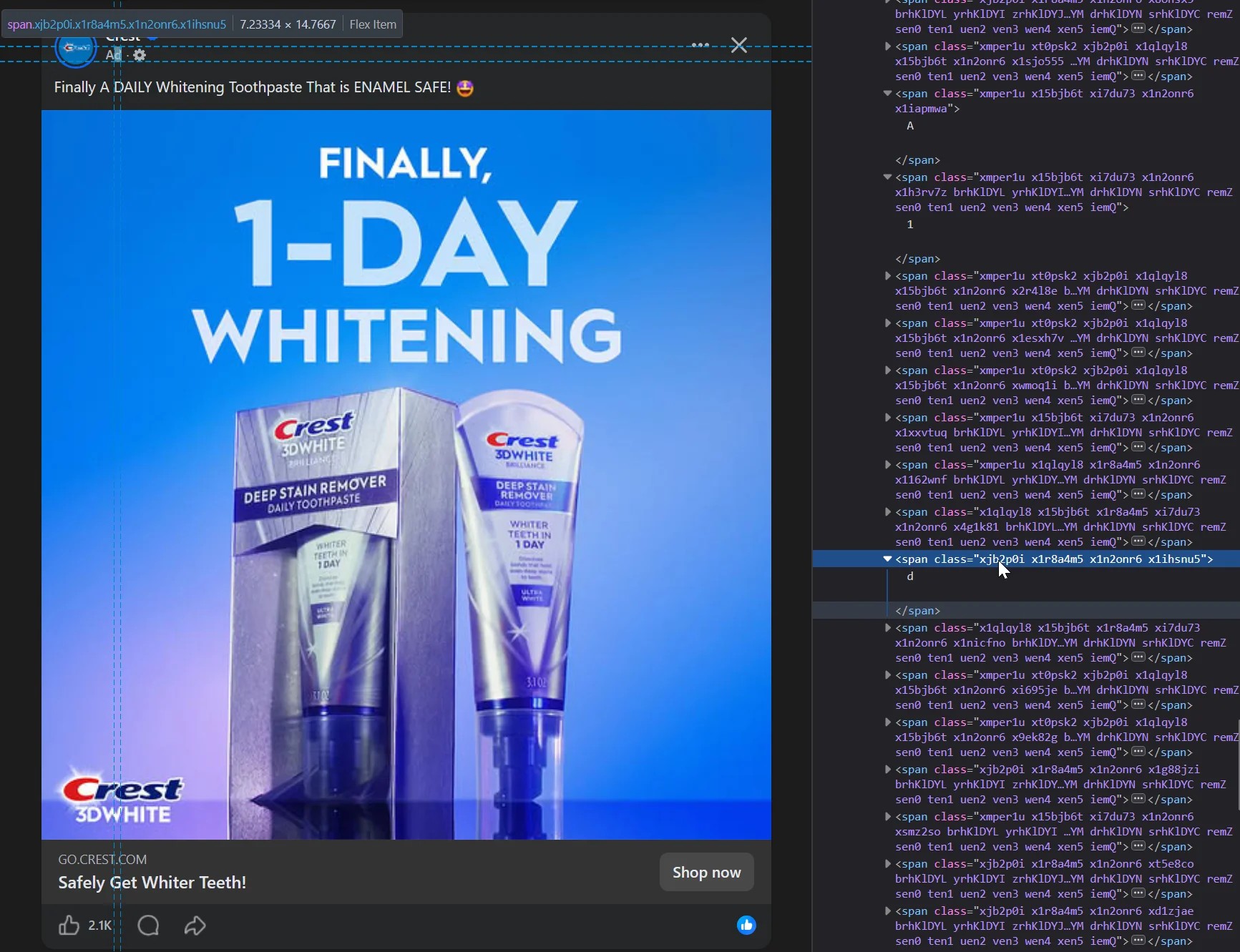
Task: Select the text node 'A' in the DOM tree
Action: point(910,126)
